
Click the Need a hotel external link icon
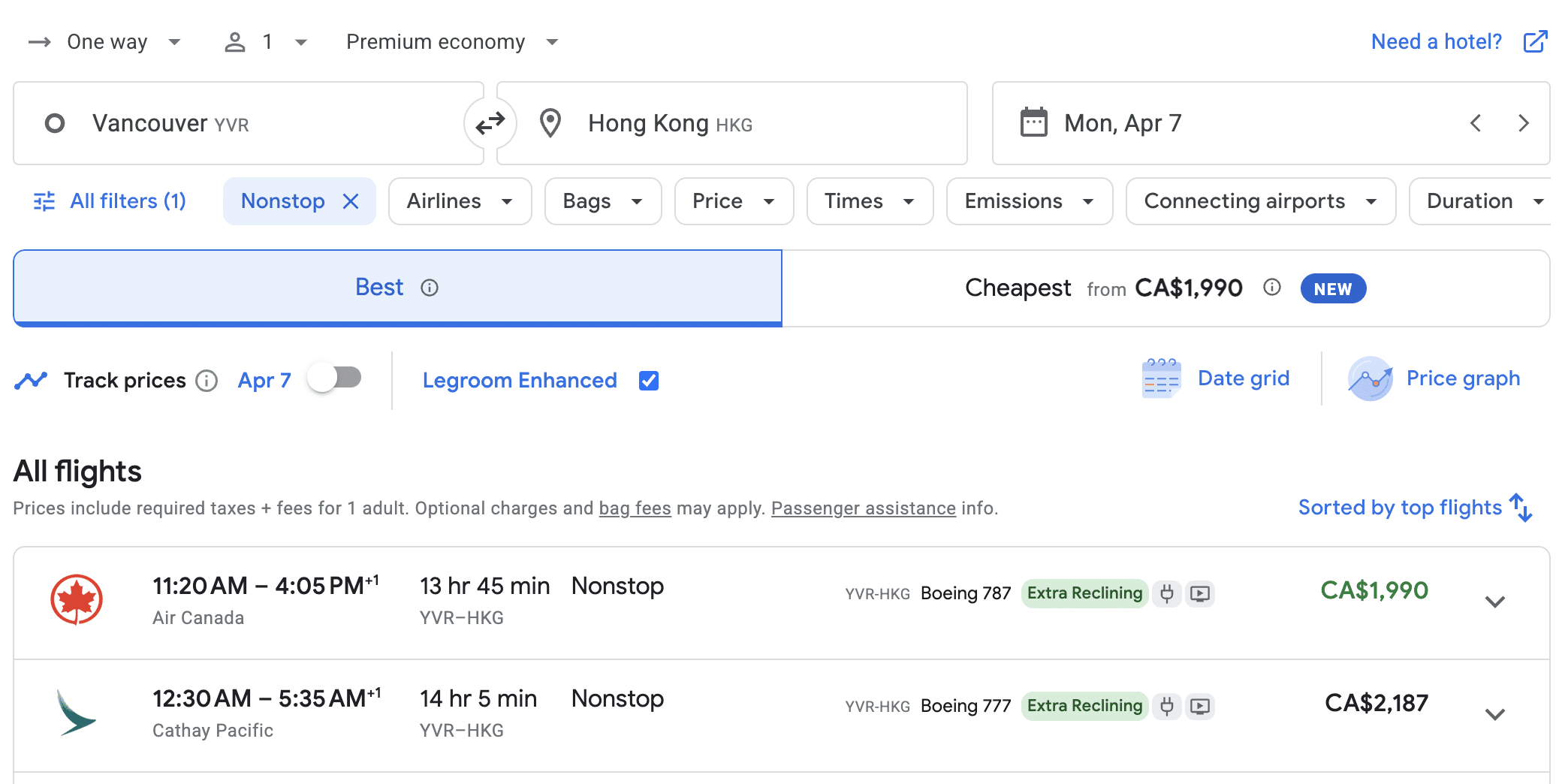coord(1535,41)
